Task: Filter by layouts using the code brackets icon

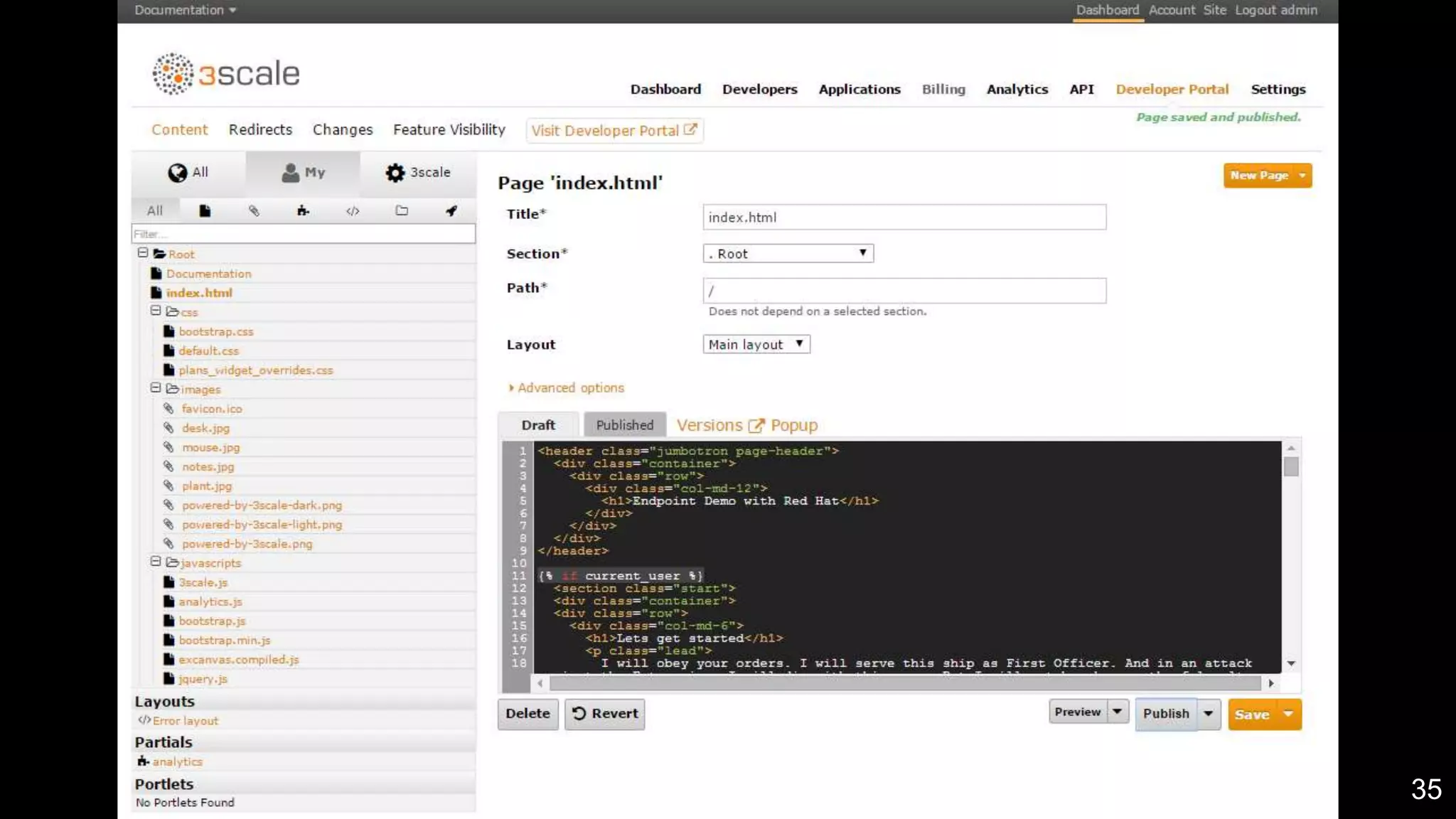Action: point(353,210)
